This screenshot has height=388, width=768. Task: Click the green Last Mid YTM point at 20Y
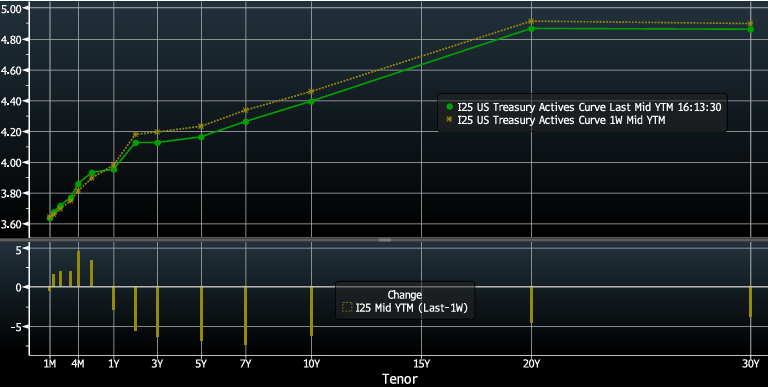click(531, 28)
